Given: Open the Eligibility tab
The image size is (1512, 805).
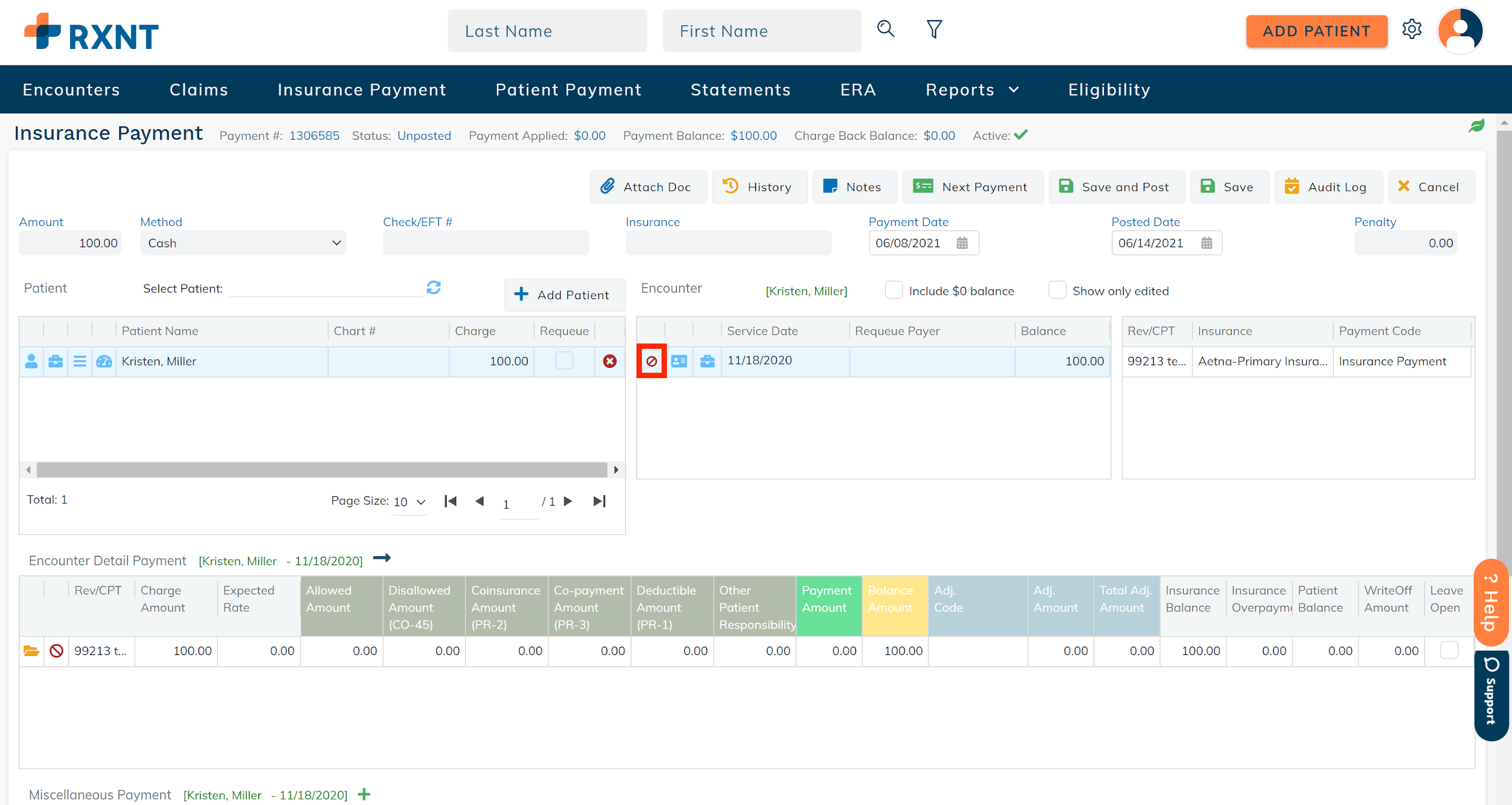Looking at the screenshot, I should (1109, 90).
